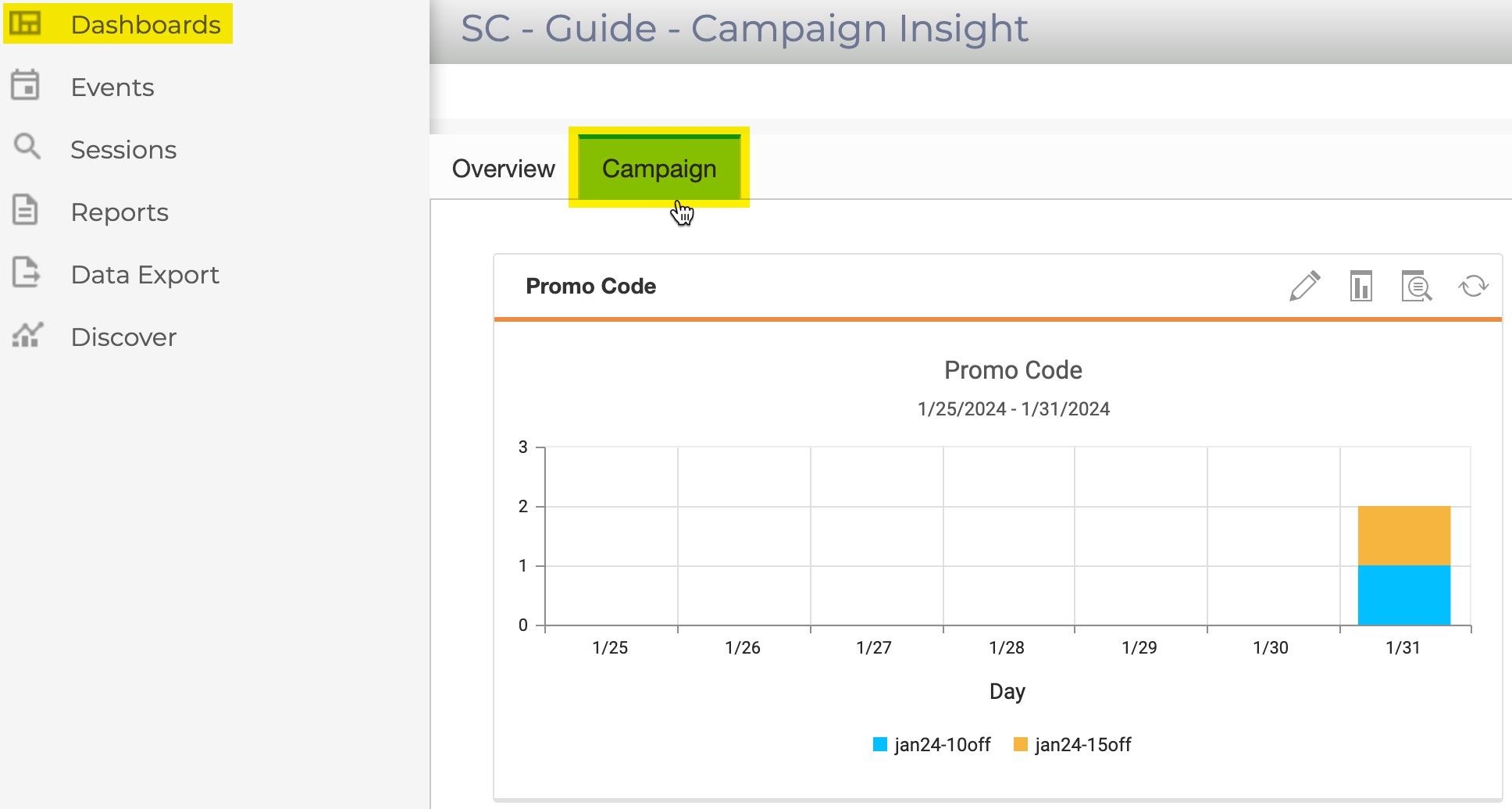Click the view-data magnifier icon on the widget
1512x809 pixels.
[x=1416, y=287]
